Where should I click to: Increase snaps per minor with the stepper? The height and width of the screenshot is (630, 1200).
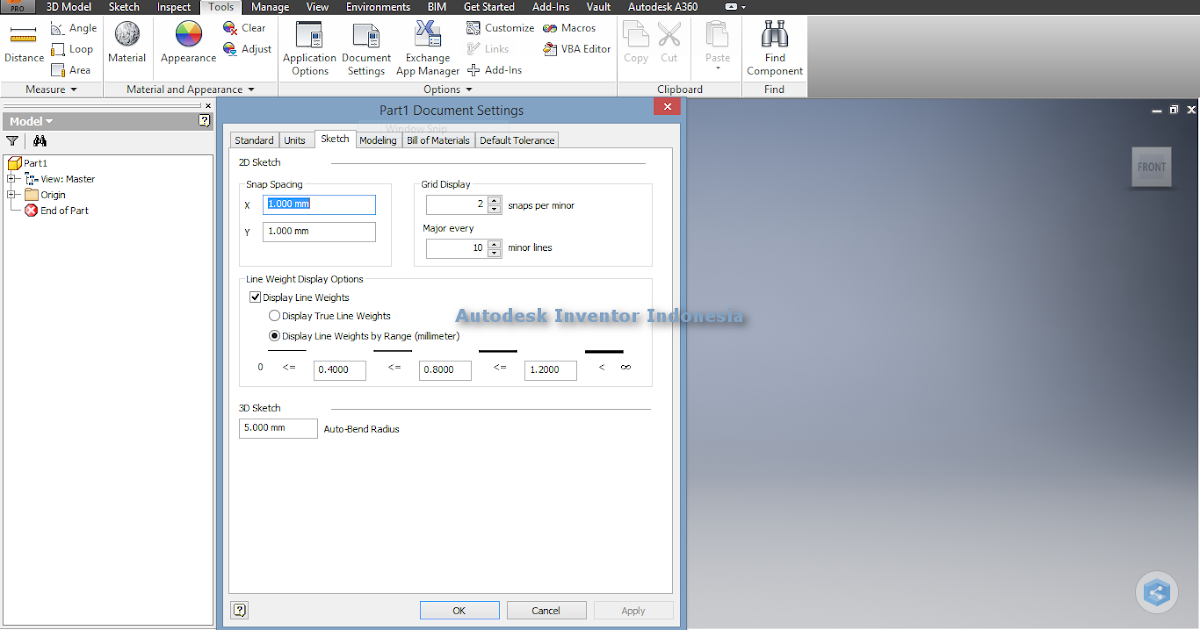point(493,200)
